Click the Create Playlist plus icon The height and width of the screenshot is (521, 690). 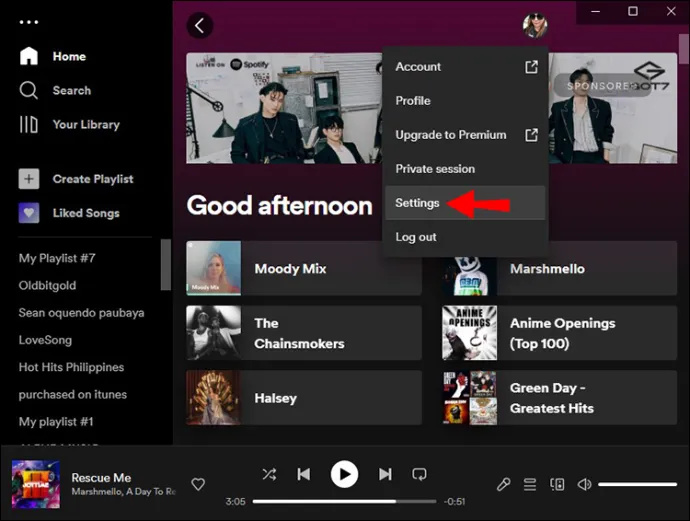pyautogui.click(x=29, y=179)
